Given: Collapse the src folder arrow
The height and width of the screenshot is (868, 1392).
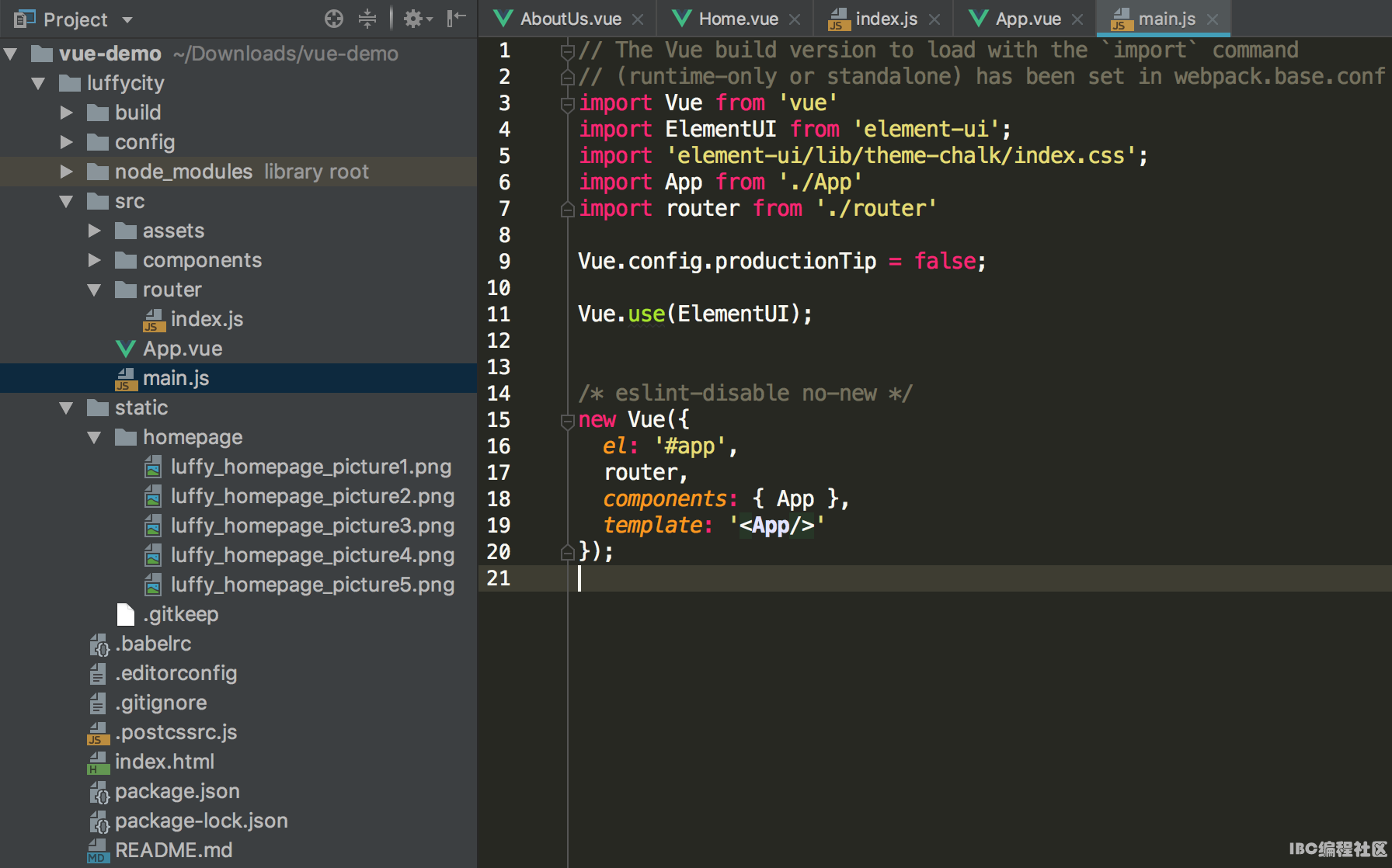Looking at the screenshot, I should click(x=67, y=201).
